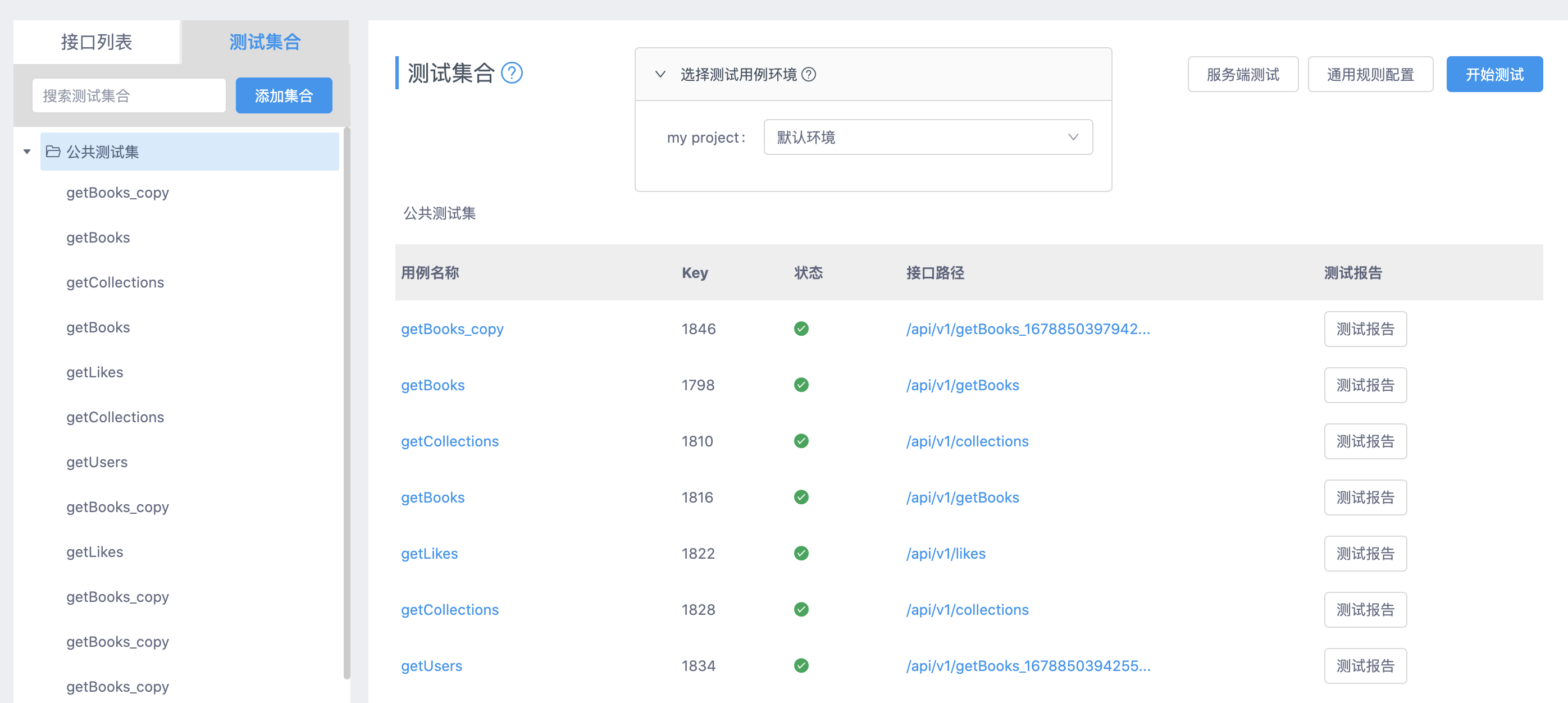1568x703 pixels.
Task: Click the folder icon of 公共测试集
Action: (52, 152)
